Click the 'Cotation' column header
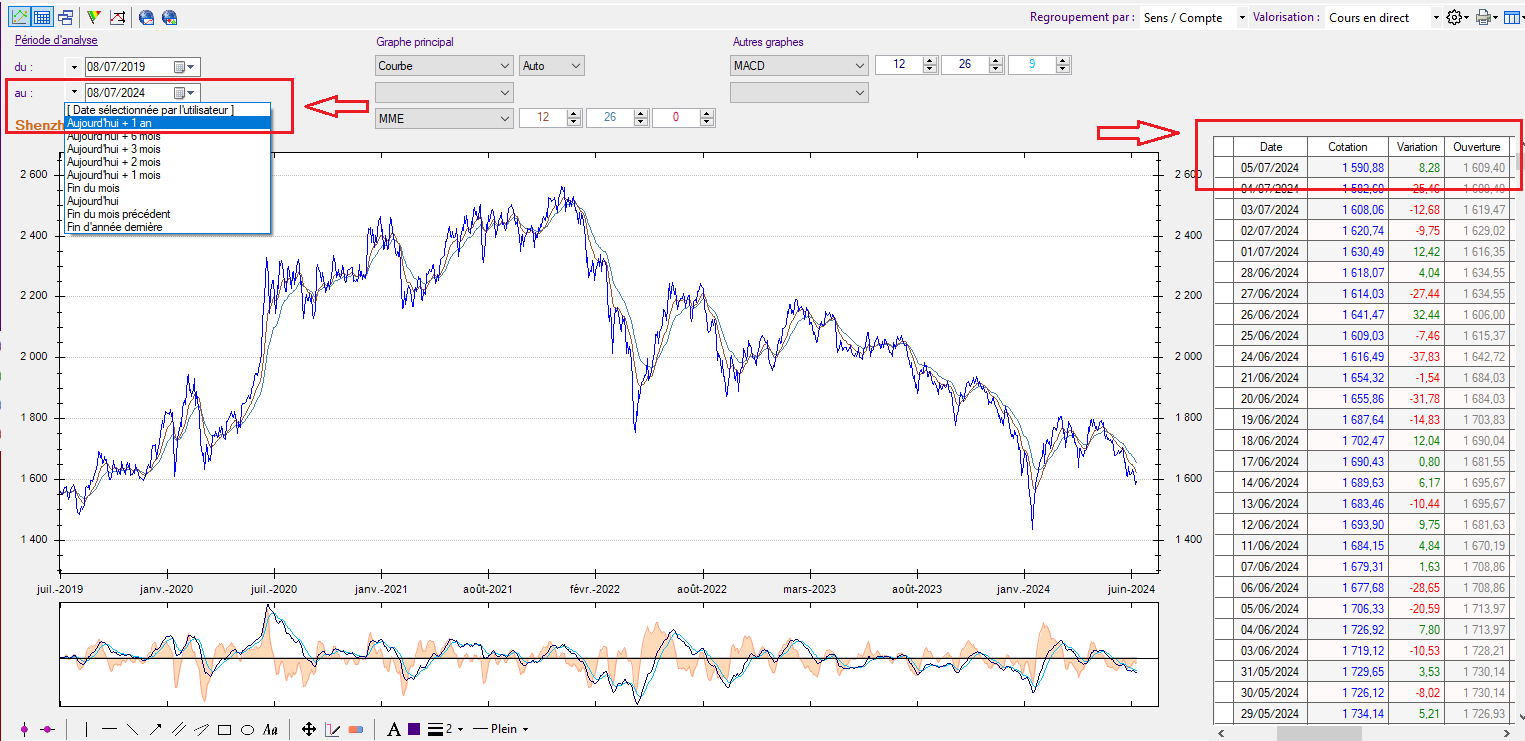The image size is (1525, 741). pyautogui.click(x=1347, y=146)
